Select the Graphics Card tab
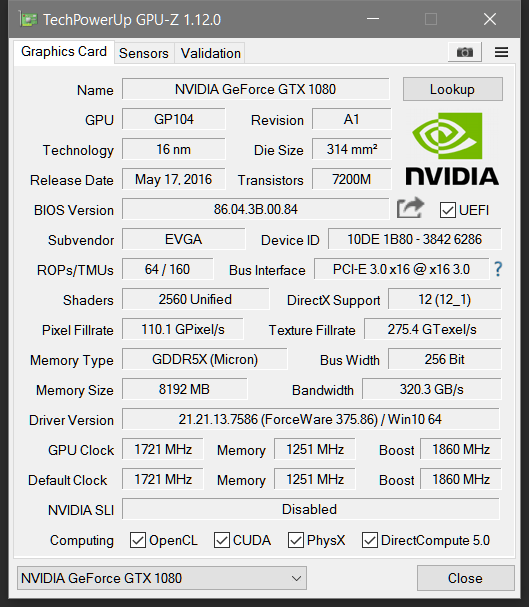529x607 pixels. (x=64, y=51)
